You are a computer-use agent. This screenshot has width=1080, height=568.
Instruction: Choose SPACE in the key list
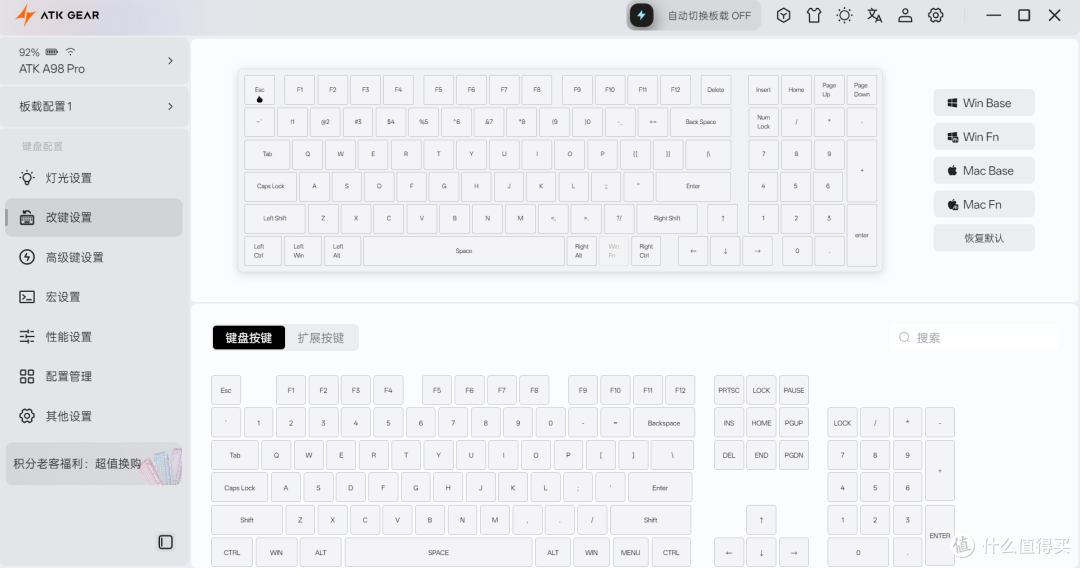(438, 553)
